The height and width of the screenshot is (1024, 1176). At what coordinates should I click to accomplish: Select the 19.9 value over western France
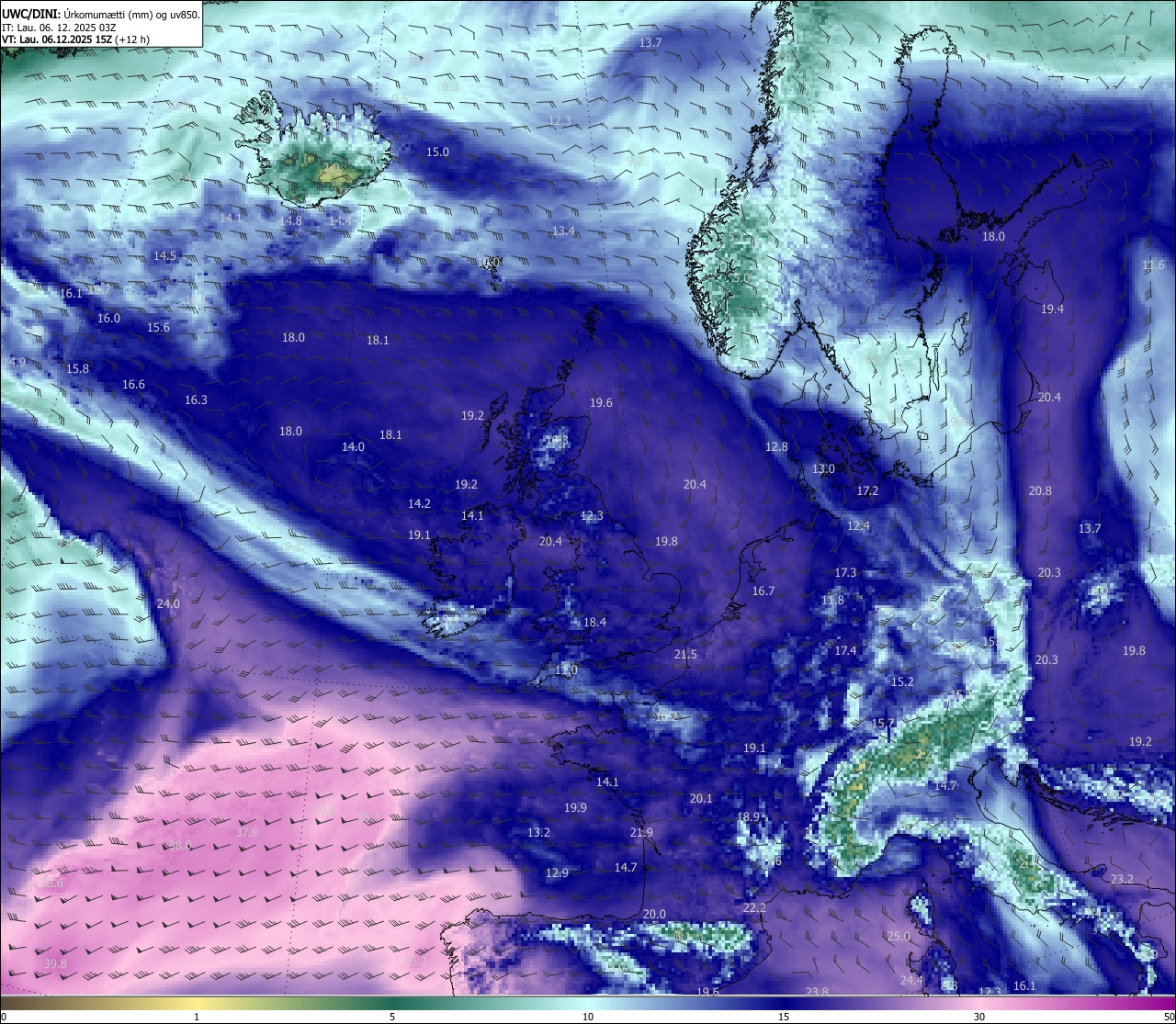tap(575, 808)
